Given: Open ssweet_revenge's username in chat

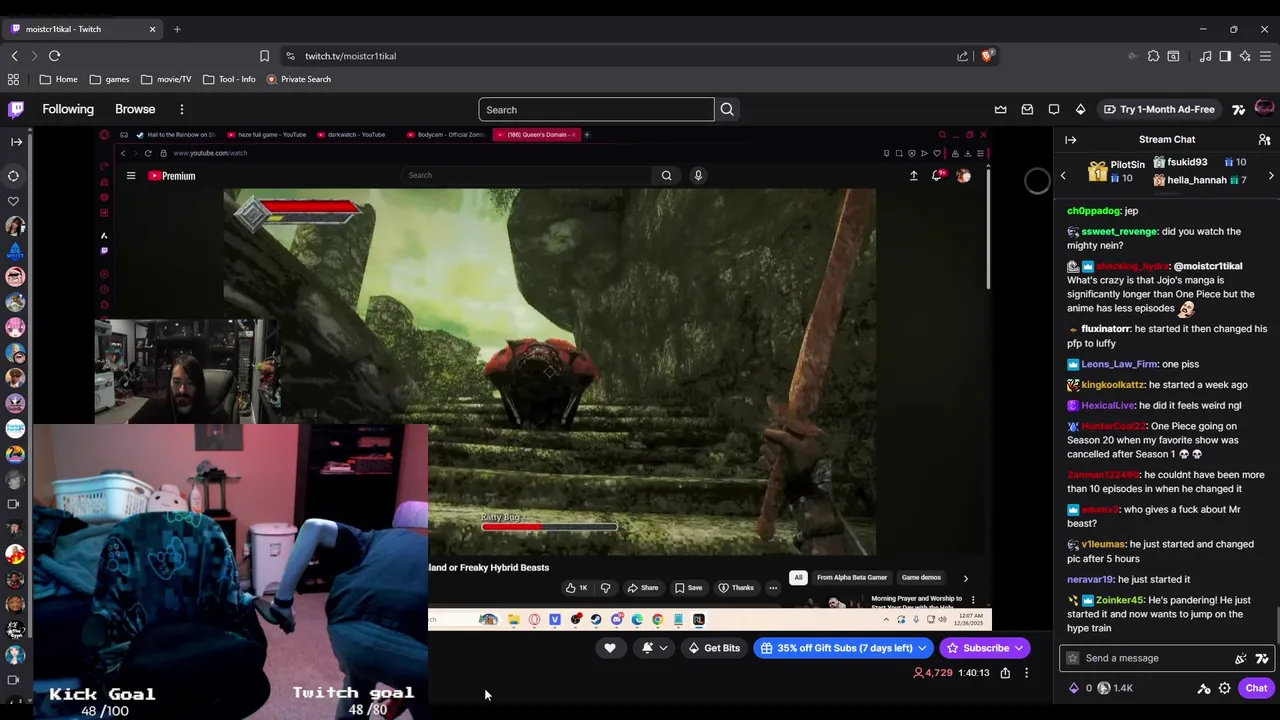Looking at the screenshot, I should click(x=1118, y=231).
